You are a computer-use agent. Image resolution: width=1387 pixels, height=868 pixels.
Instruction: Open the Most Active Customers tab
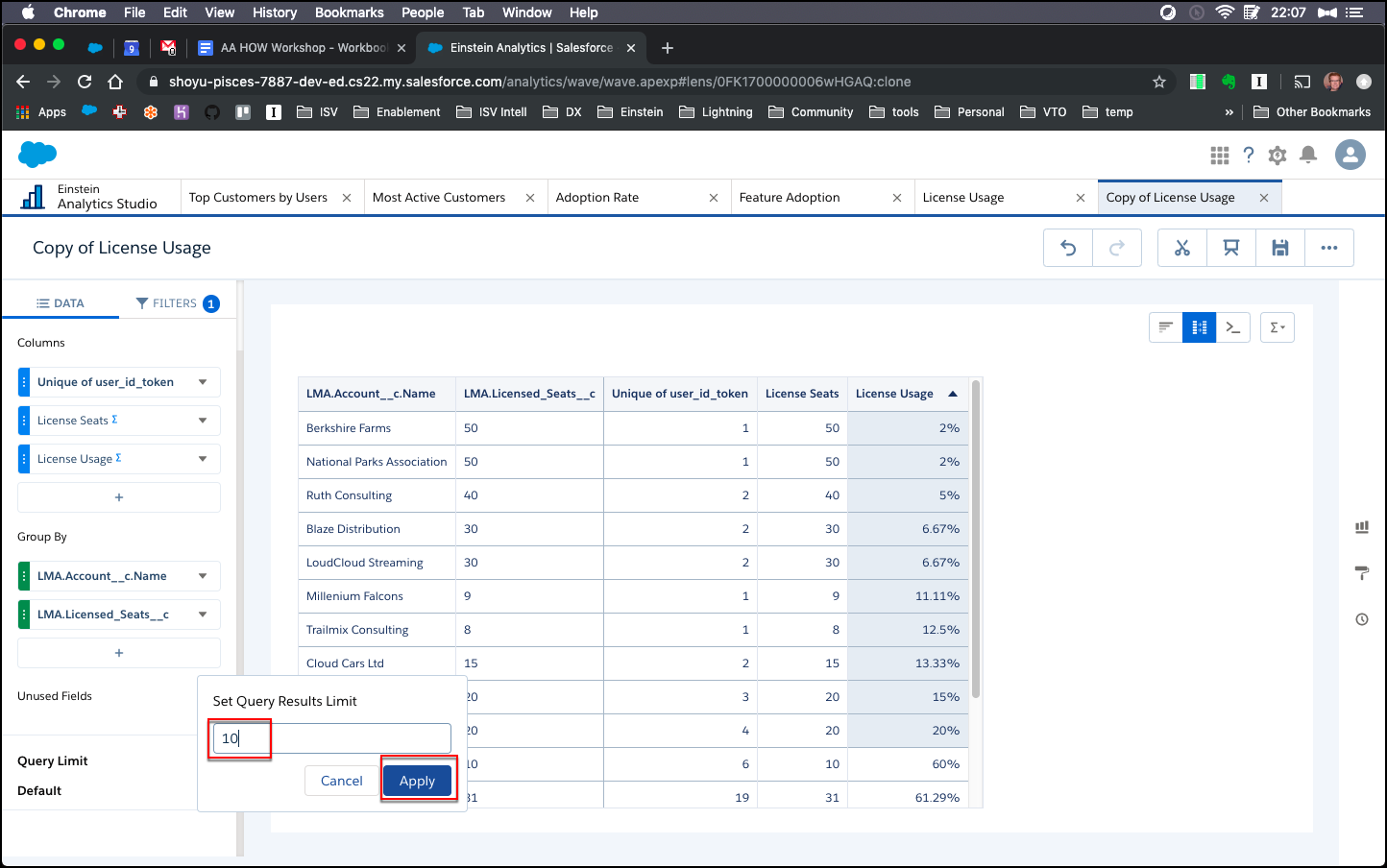click(439, 198)
